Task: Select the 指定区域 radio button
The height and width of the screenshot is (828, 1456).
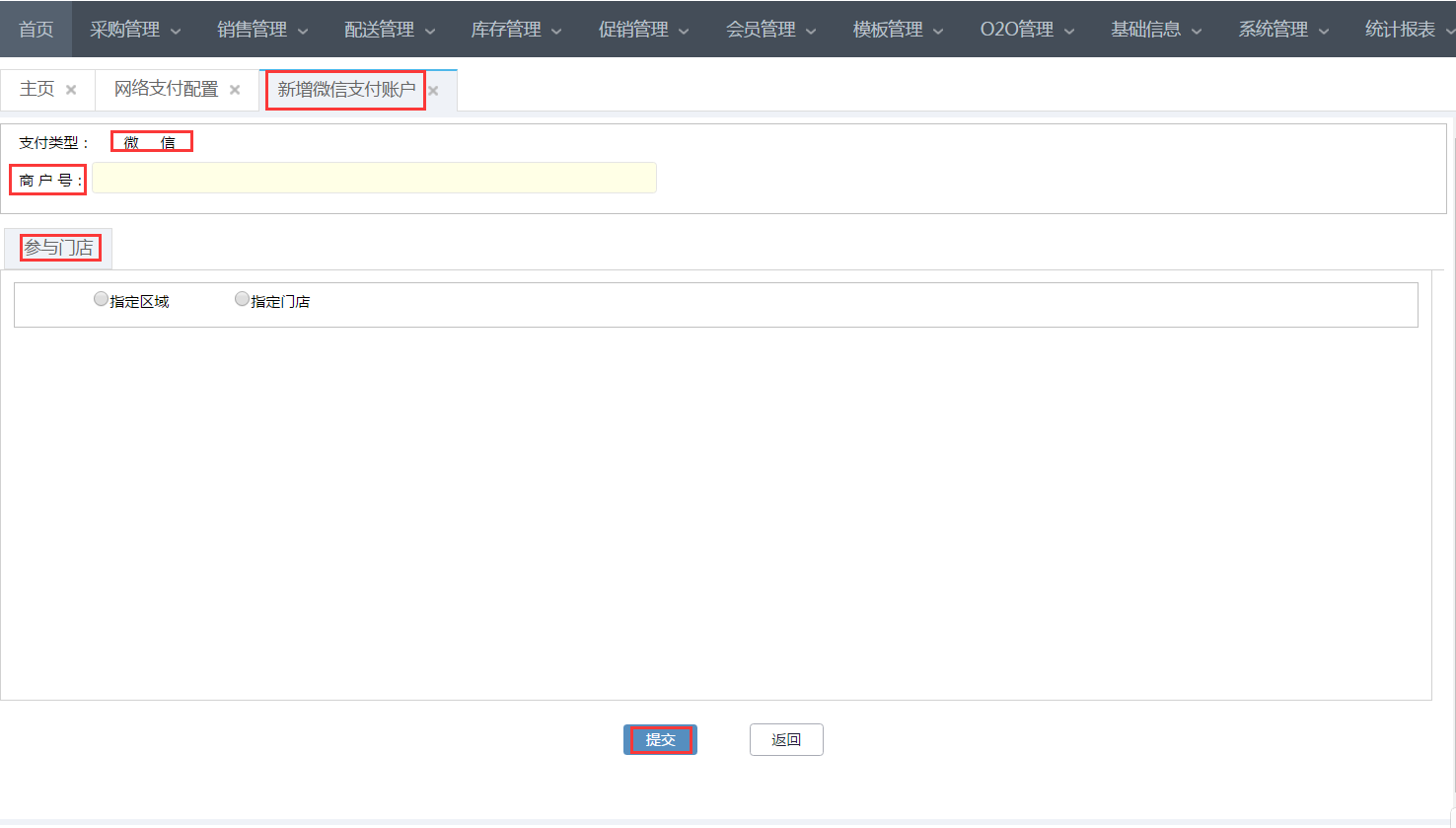Action: click(101, 299)
